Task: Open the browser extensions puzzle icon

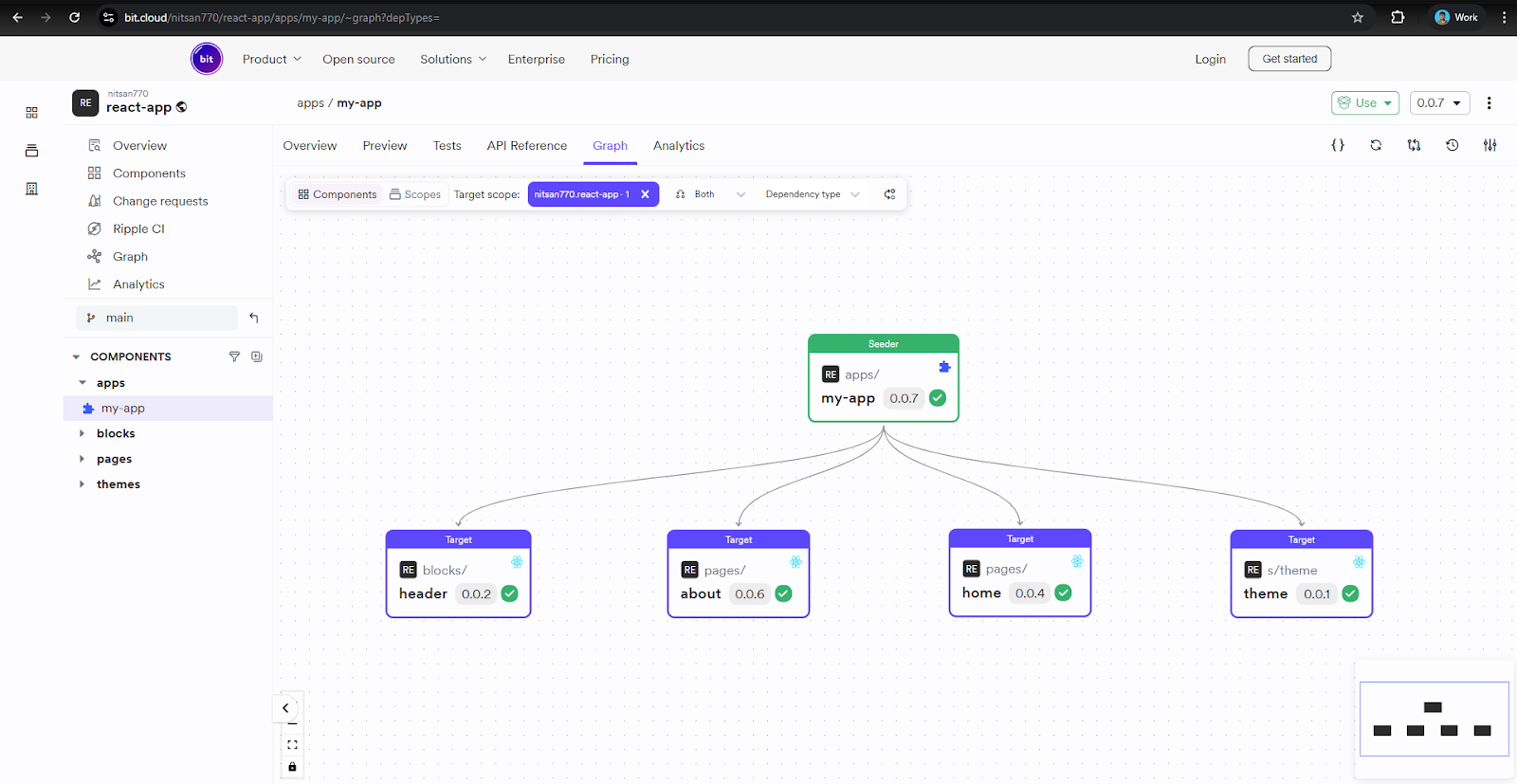Action: pyautogui.click(x=1398, y=17)
